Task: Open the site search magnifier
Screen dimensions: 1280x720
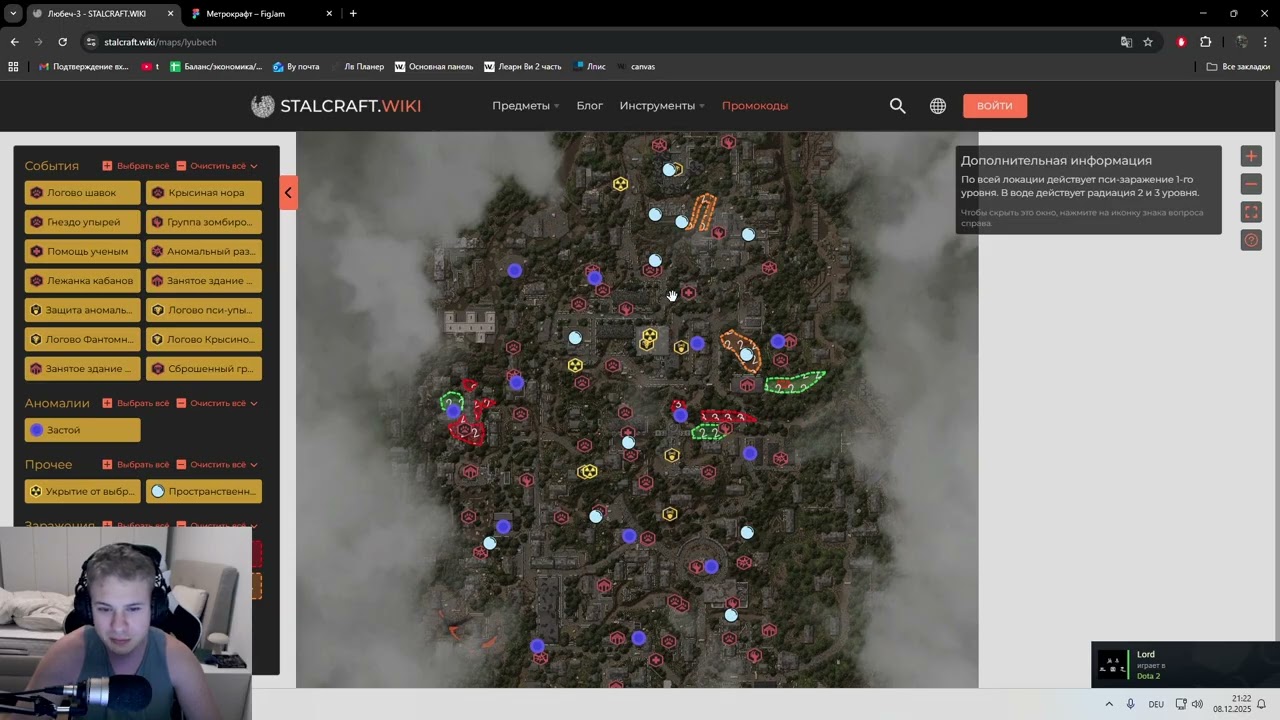Action: [x=897, y=106]
